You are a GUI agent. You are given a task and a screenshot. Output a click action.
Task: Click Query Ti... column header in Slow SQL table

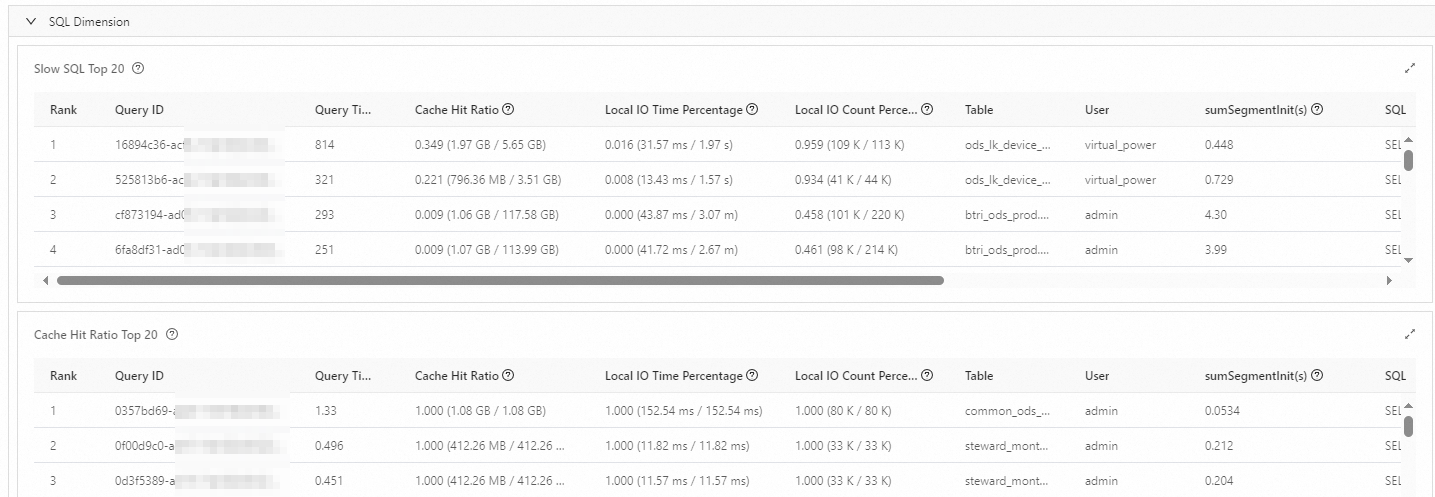[343, 110]
